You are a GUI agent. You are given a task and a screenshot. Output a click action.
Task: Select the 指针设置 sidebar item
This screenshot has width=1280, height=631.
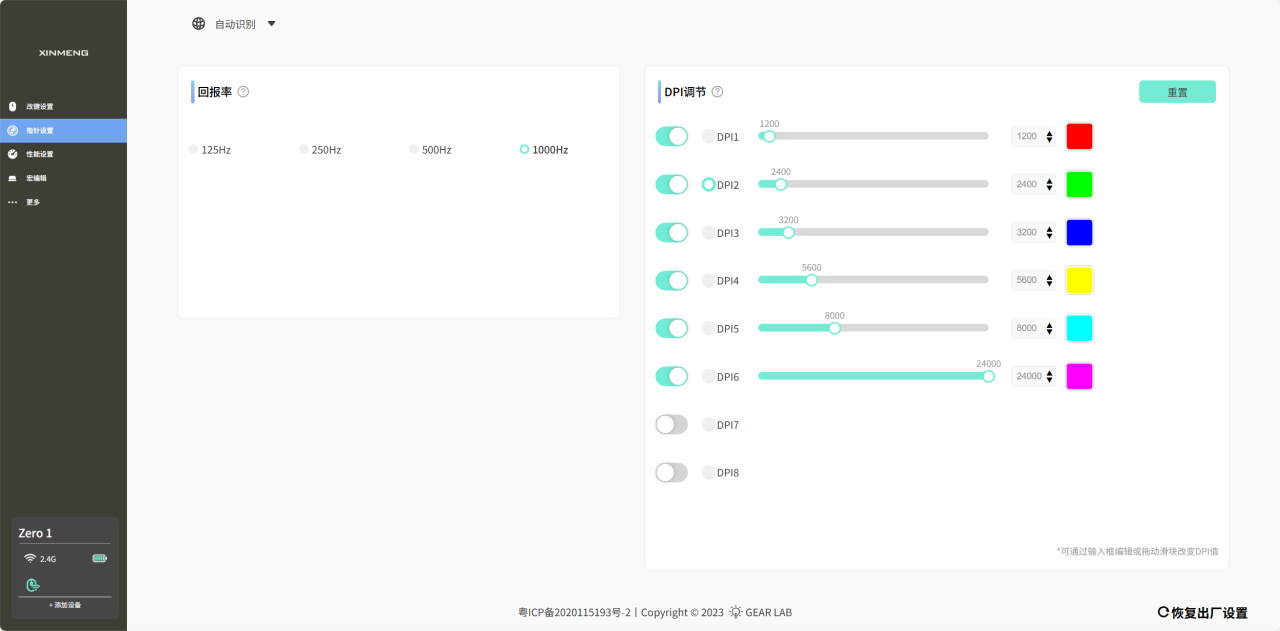coord(40,130)
